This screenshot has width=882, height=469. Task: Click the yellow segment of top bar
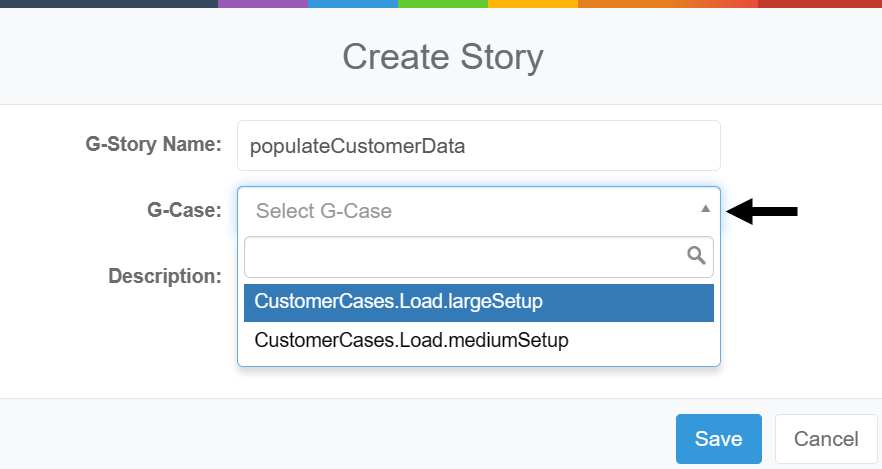click(532, 3)
